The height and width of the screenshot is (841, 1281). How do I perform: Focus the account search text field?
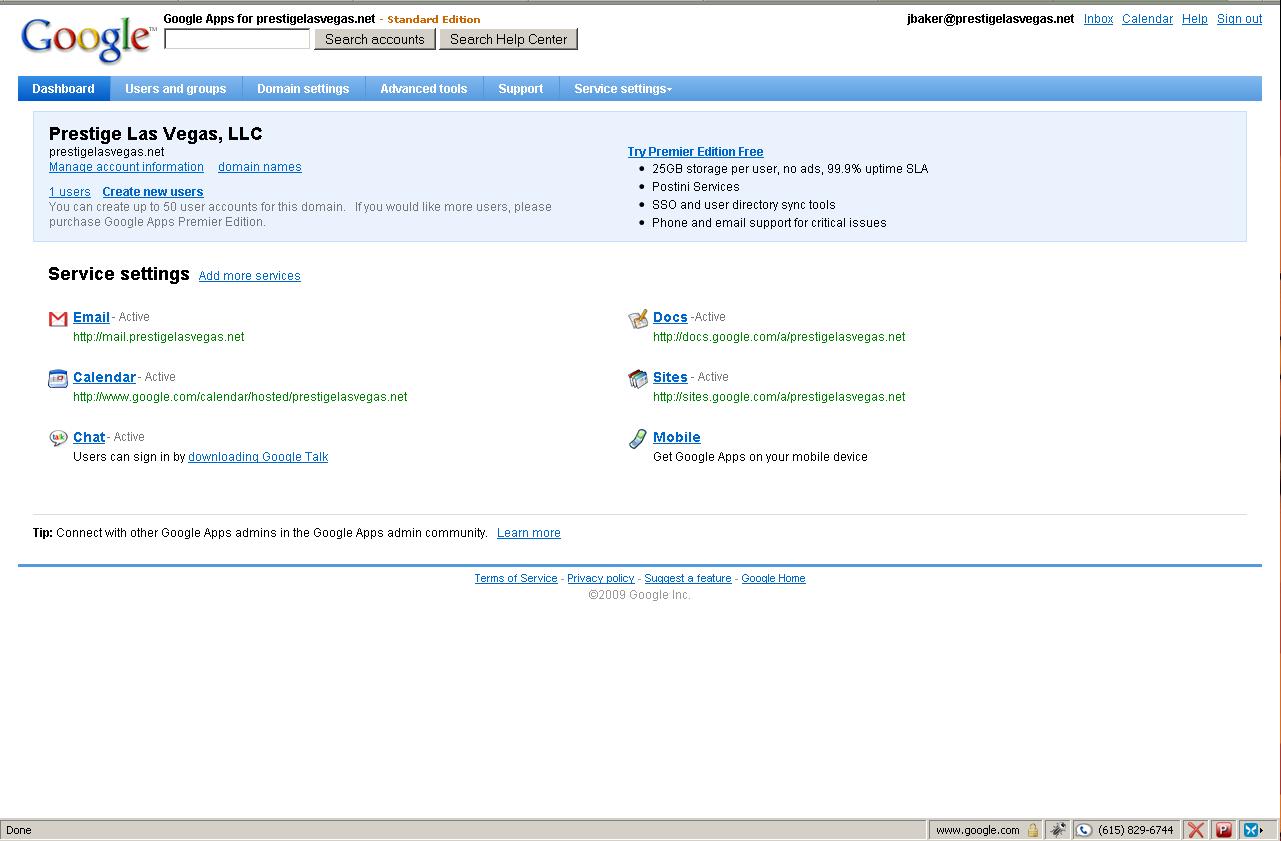tap(237, 40)
